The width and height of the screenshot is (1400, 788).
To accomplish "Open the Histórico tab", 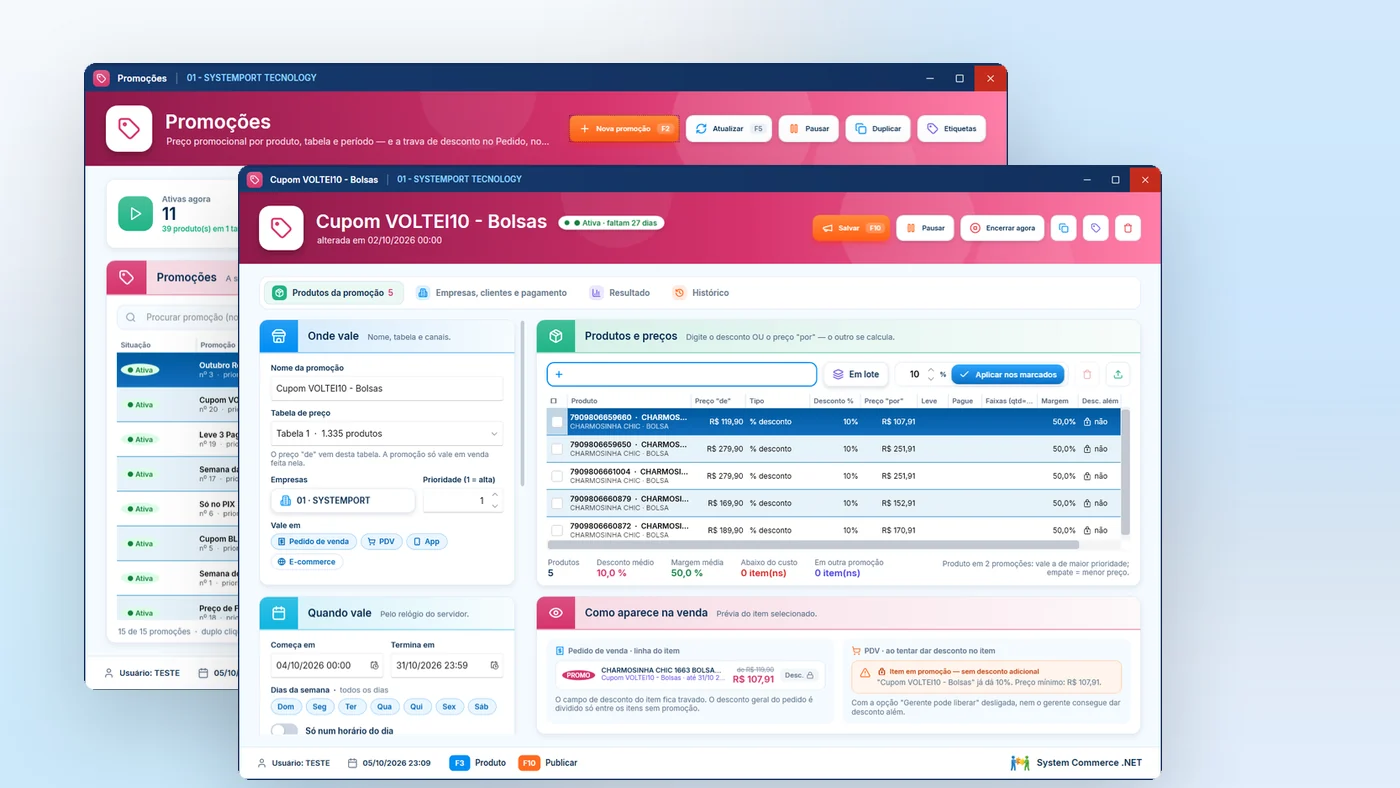I will click(701, 293).
